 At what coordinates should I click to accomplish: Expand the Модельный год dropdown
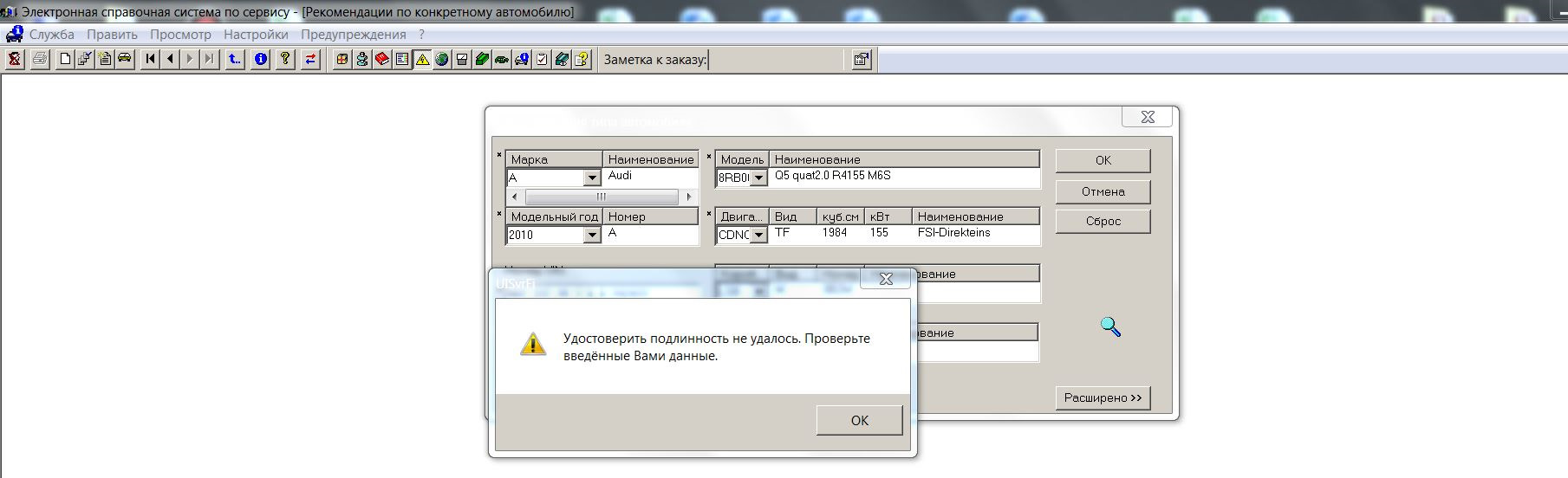pos(592,236)
